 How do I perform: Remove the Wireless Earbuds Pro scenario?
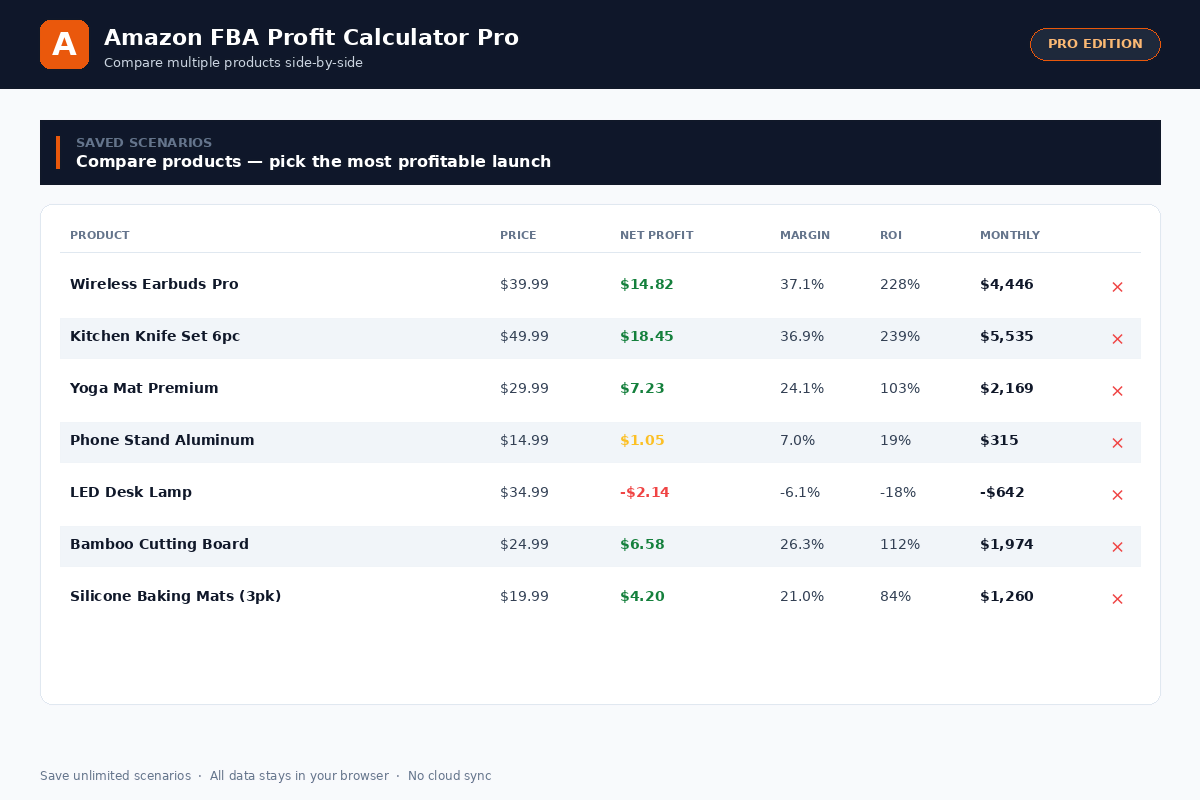tap(1117, 287)
